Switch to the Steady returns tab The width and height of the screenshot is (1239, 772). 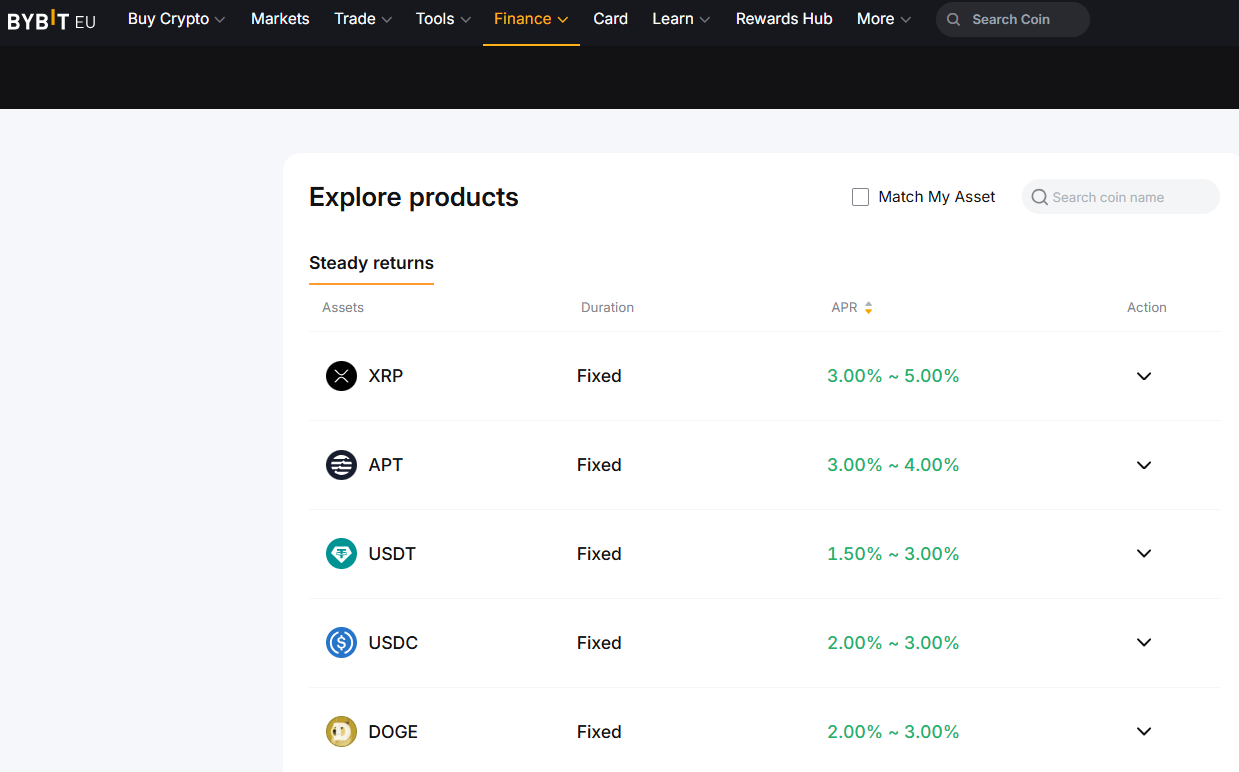pos(371,263)
